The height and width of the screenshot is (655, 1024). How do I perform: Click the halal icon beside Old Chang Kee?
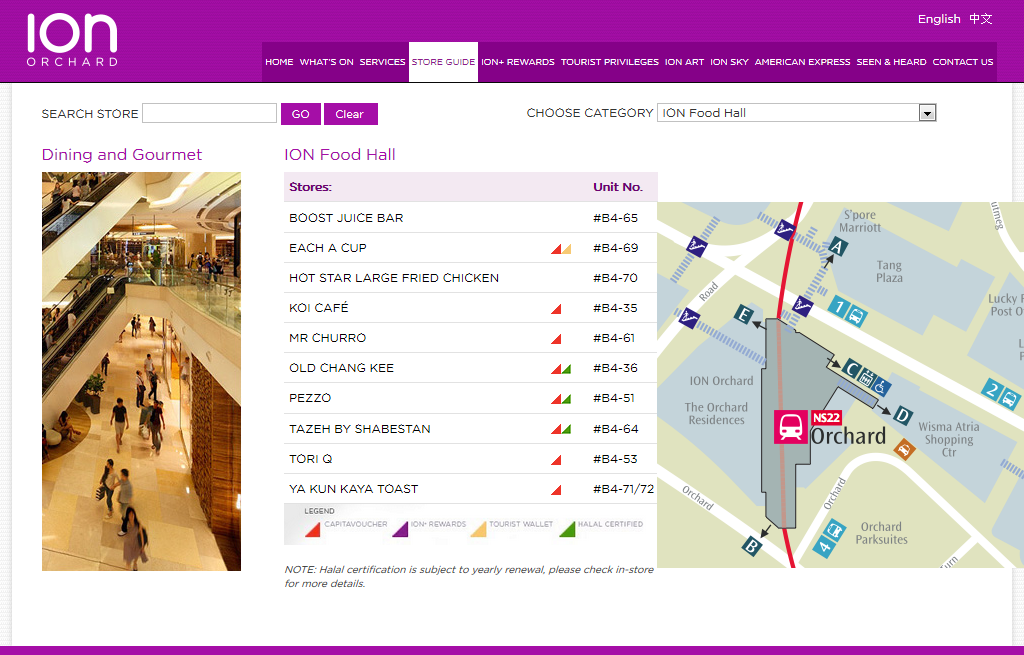click(566, 369)
